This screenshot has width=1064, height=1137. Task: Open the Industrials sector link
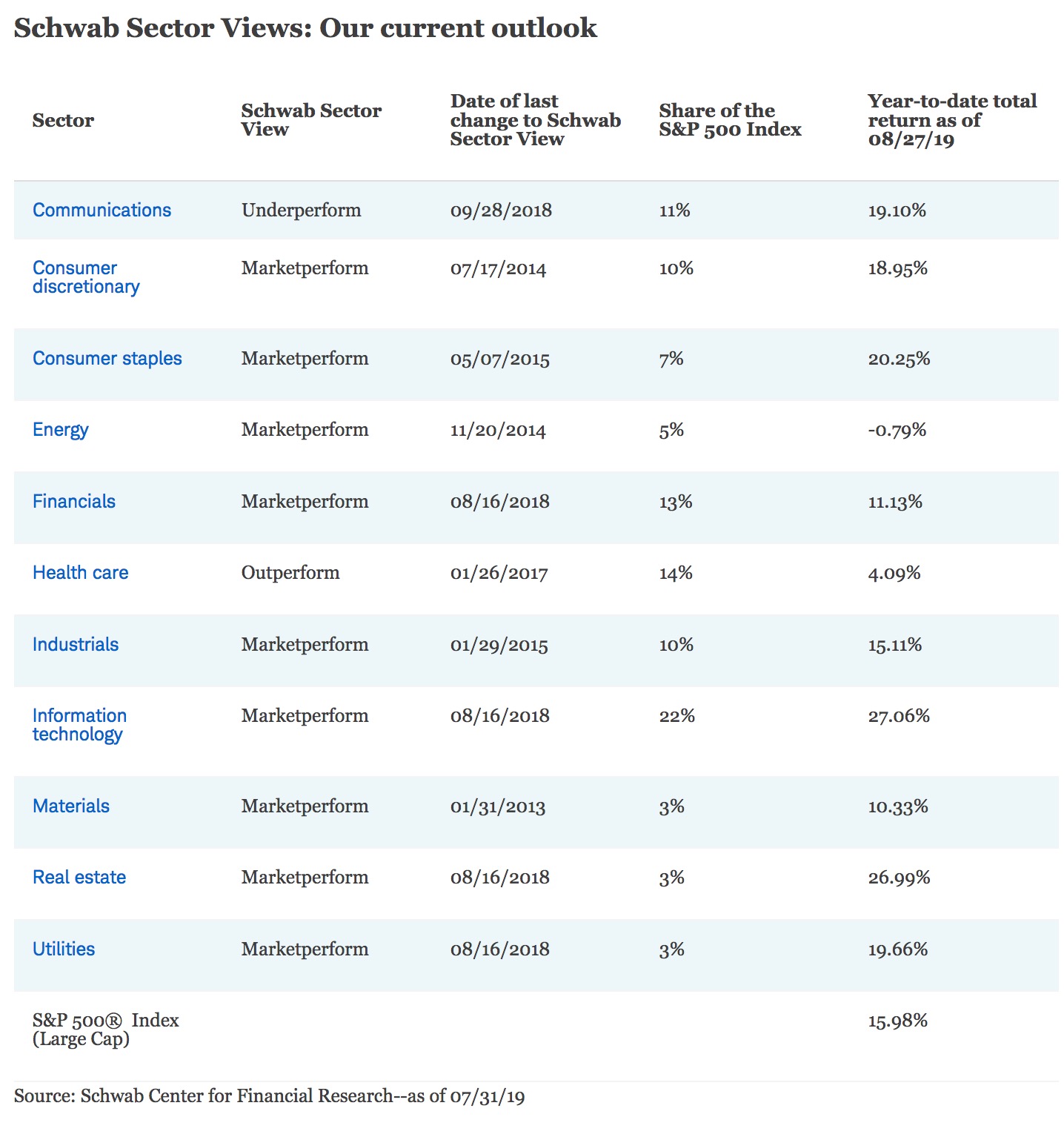(76, 645)
